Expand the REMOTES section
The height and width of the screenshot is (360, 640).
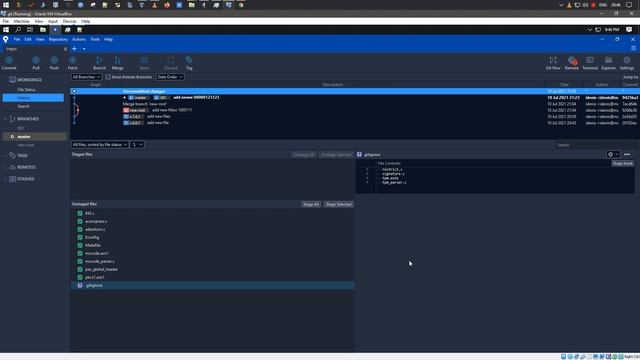coord(5,167)
